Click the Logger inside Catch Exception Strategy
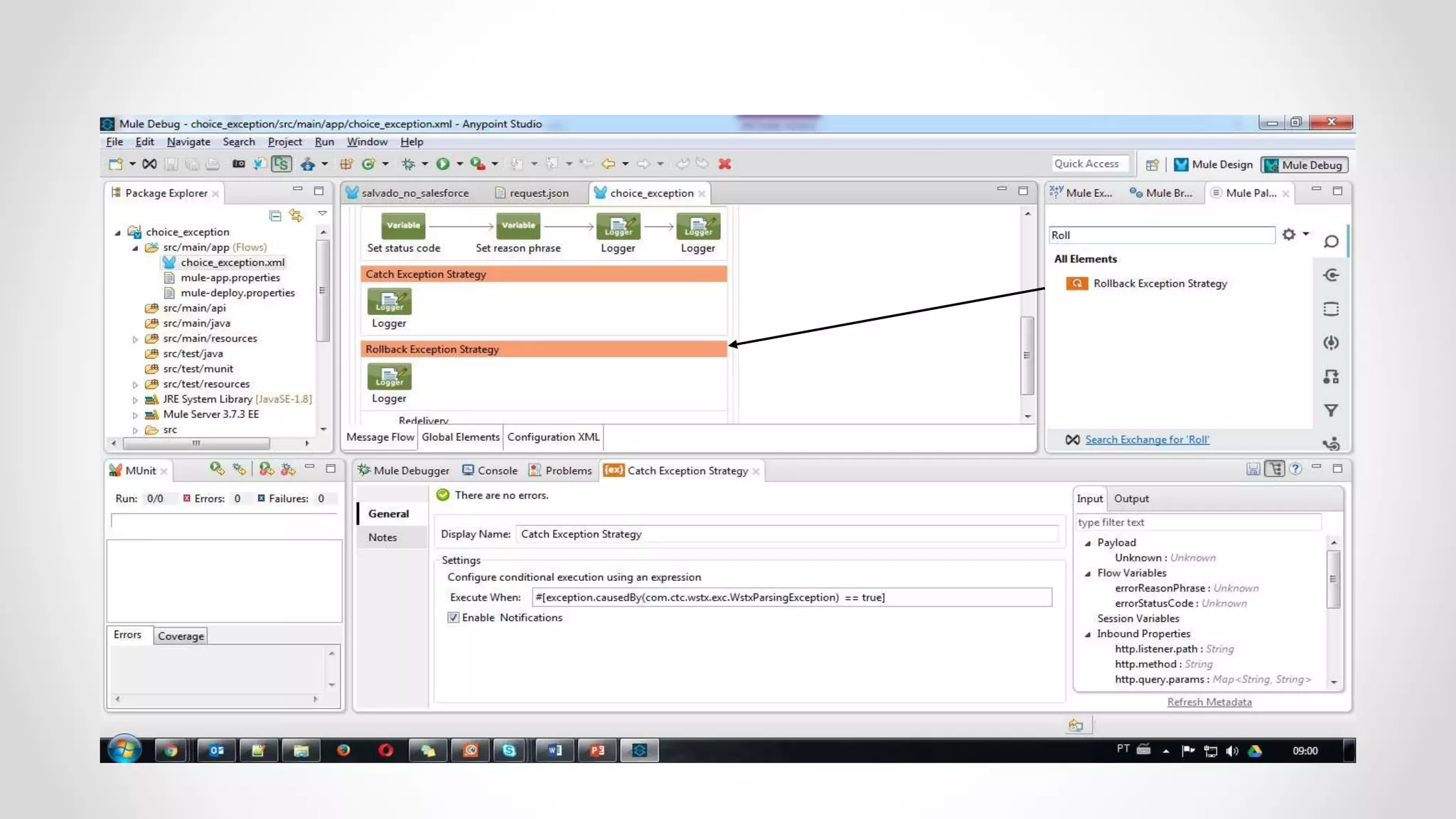1456x819 pixels. tap(389, 302)
